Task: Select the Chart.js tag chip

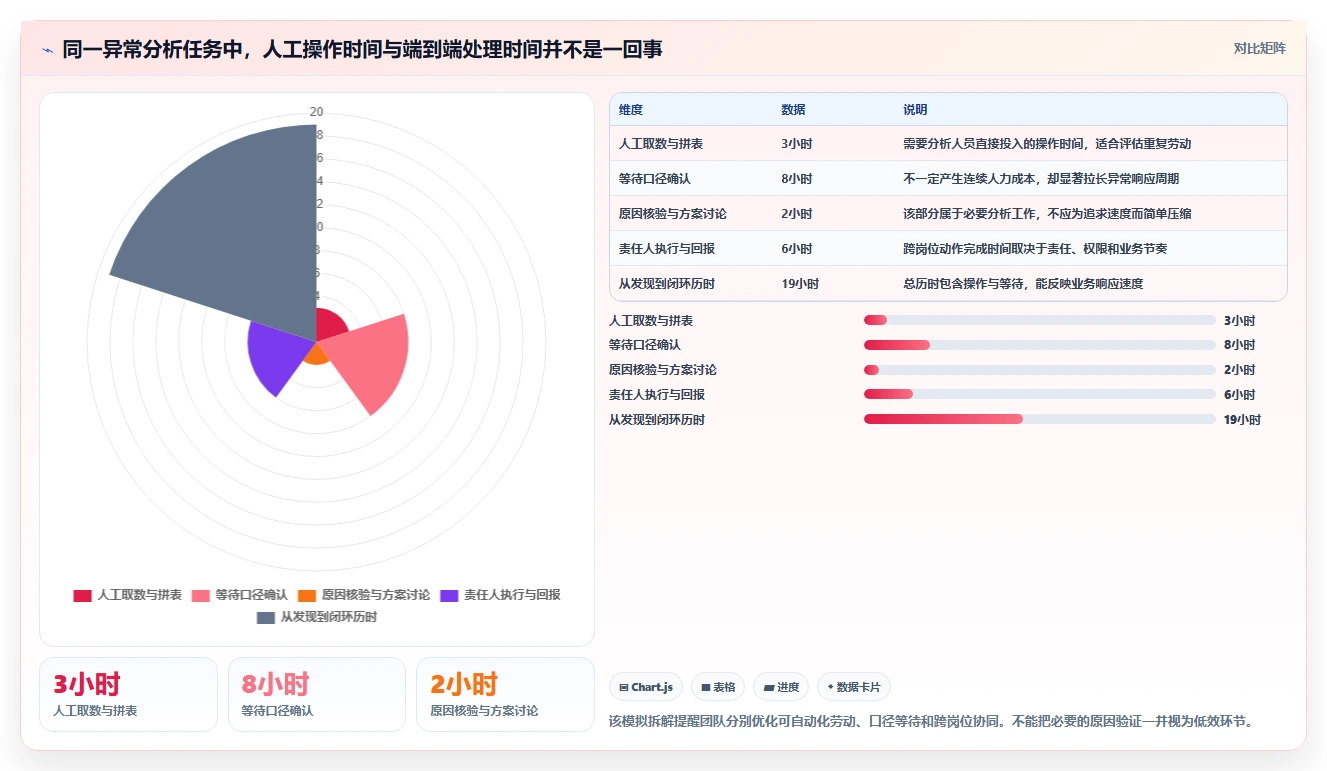Action: tap(646, 687)
